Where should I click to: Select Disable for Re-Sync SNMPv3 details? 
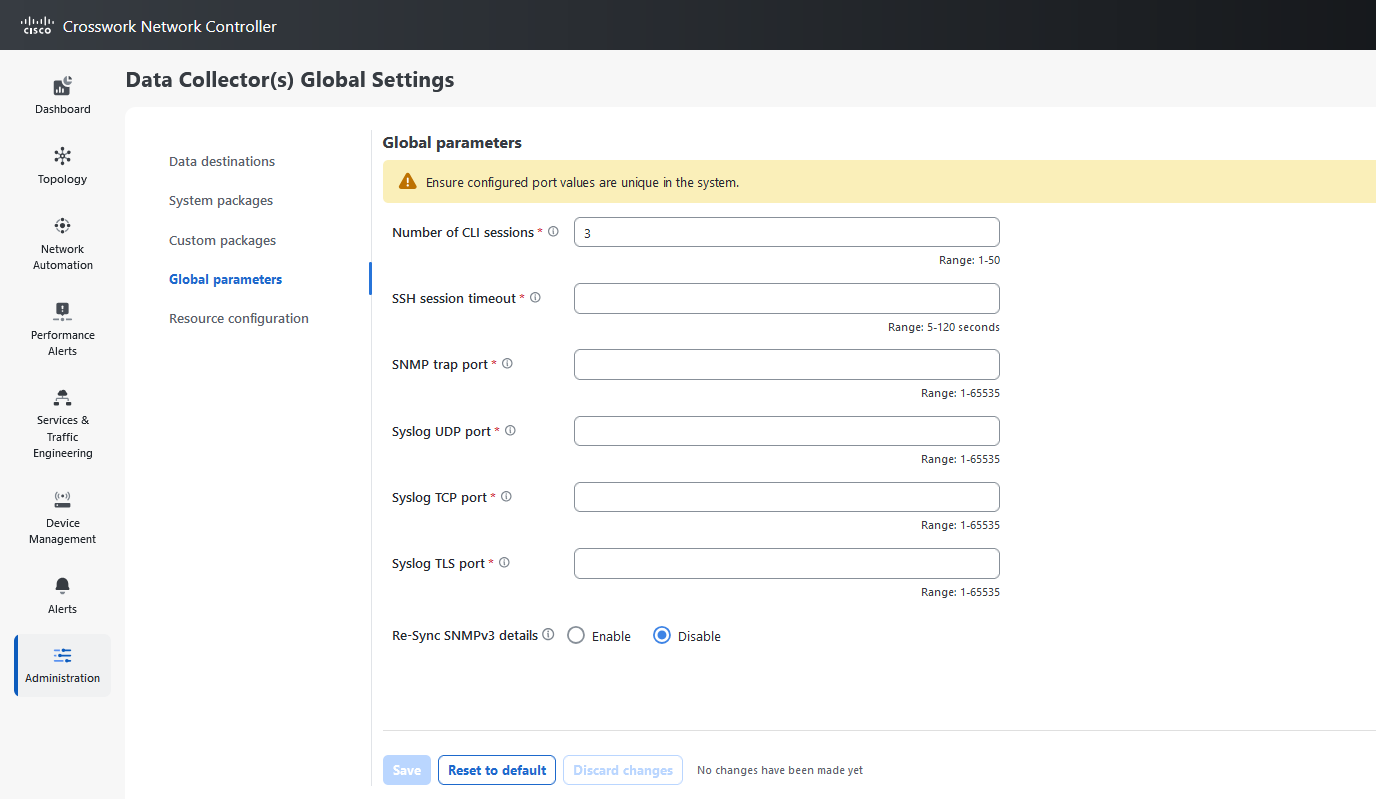pyautogui.click(x=662, y=635)
